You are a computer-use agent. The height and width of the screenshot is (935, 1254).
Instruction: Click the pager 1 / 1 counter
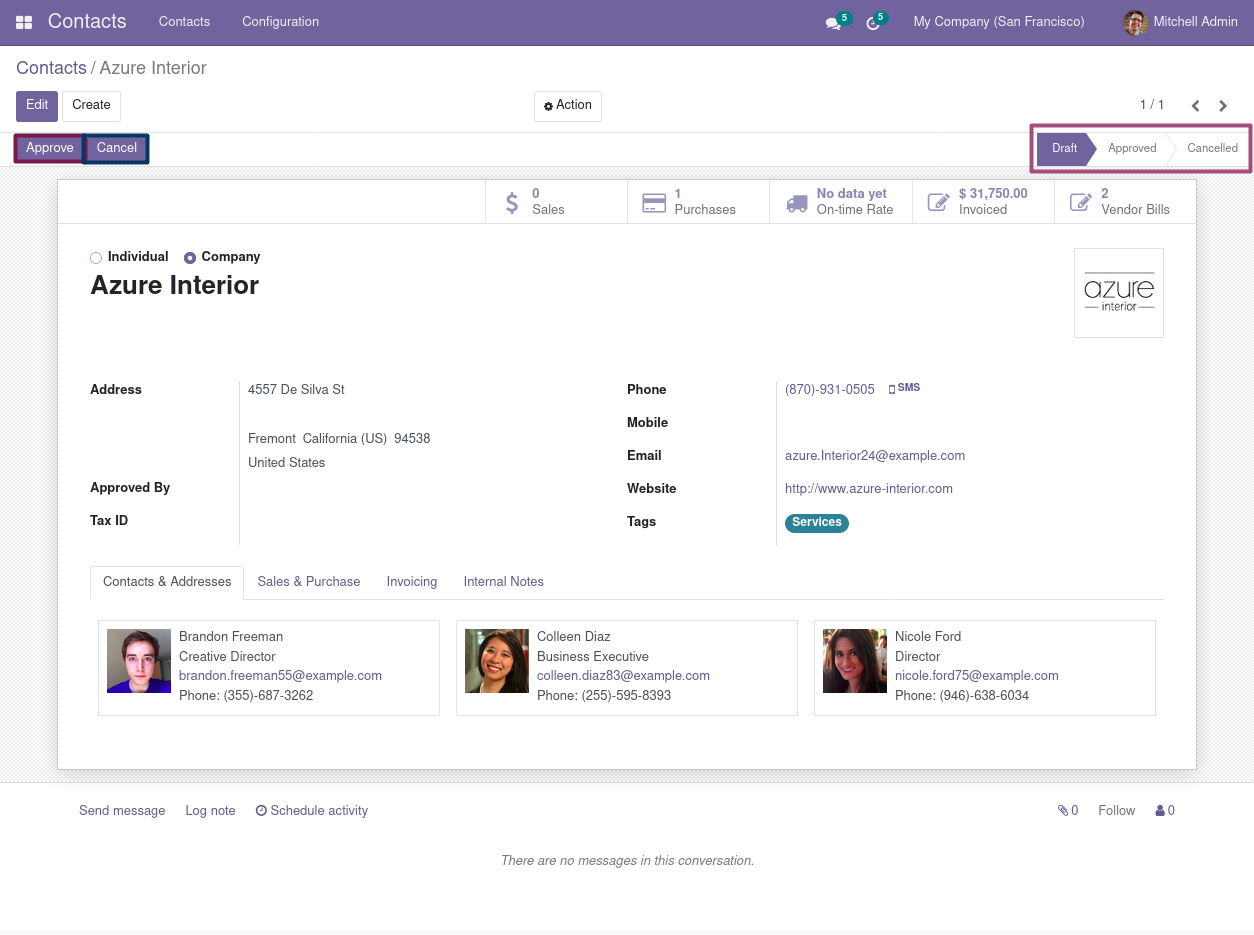pos(1152,105)
